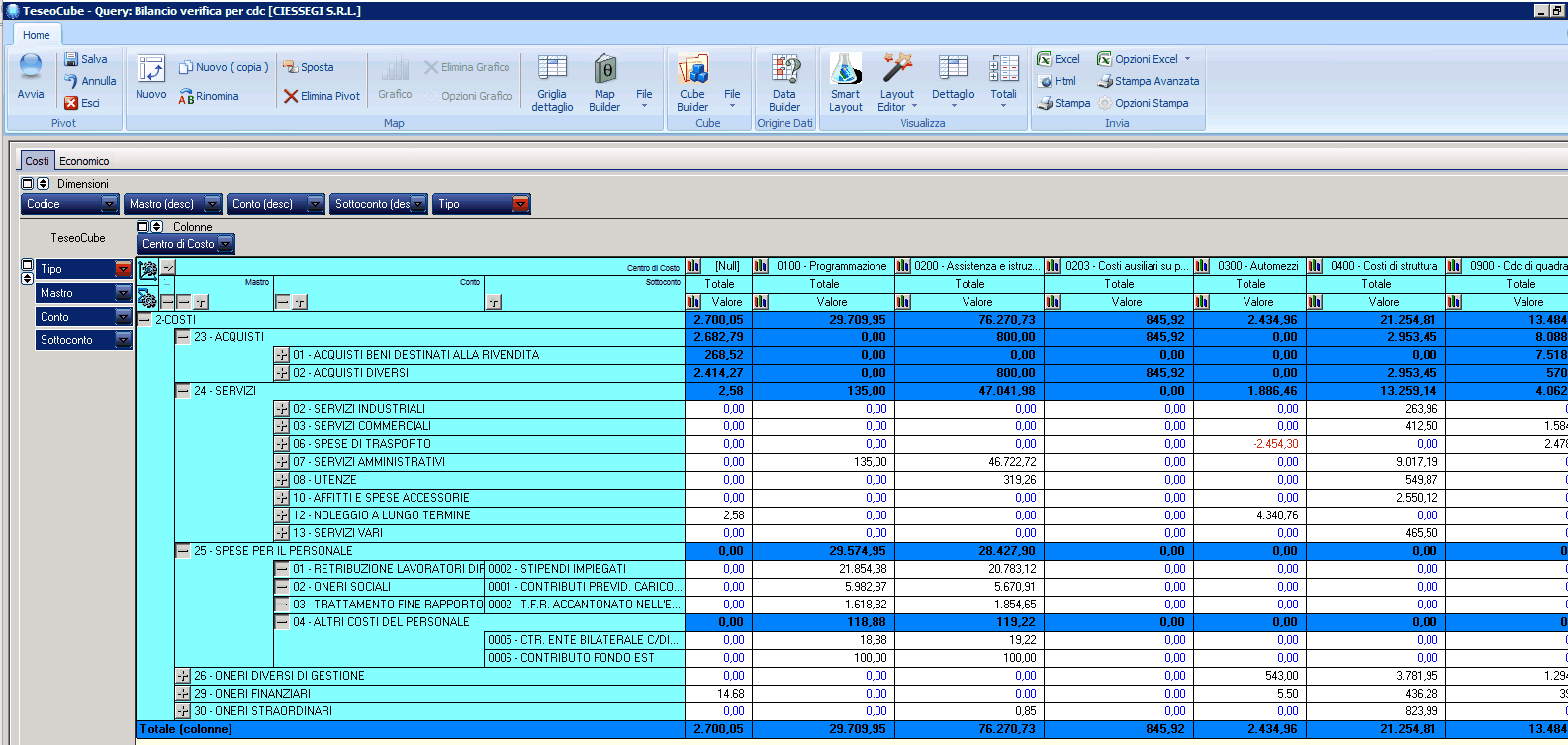Click the -2.454,30 red value cell
This screenshot has width=1568, height=745.
[1250, 444]
